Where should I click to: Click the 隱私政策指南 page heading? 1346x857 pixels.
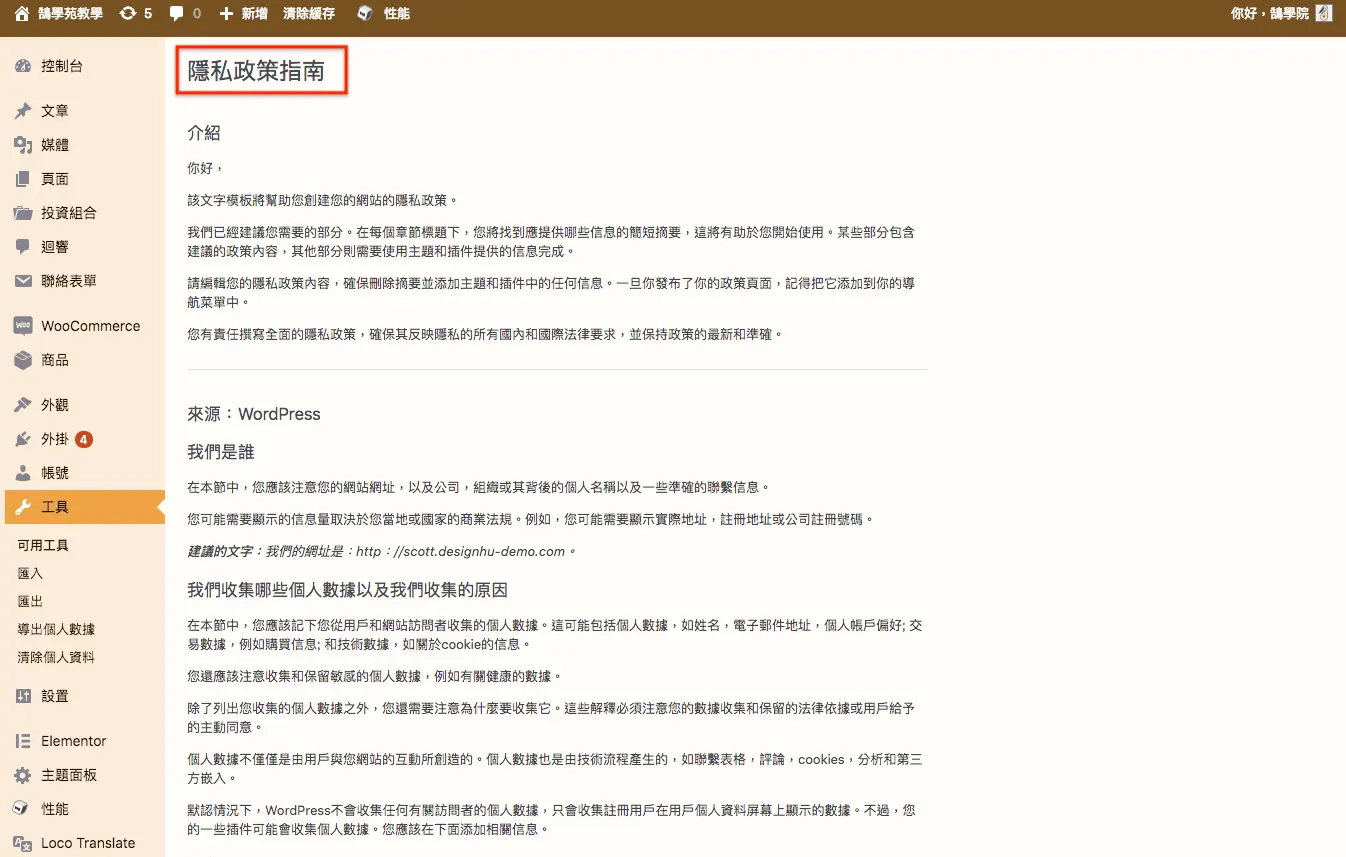(256, 71)
